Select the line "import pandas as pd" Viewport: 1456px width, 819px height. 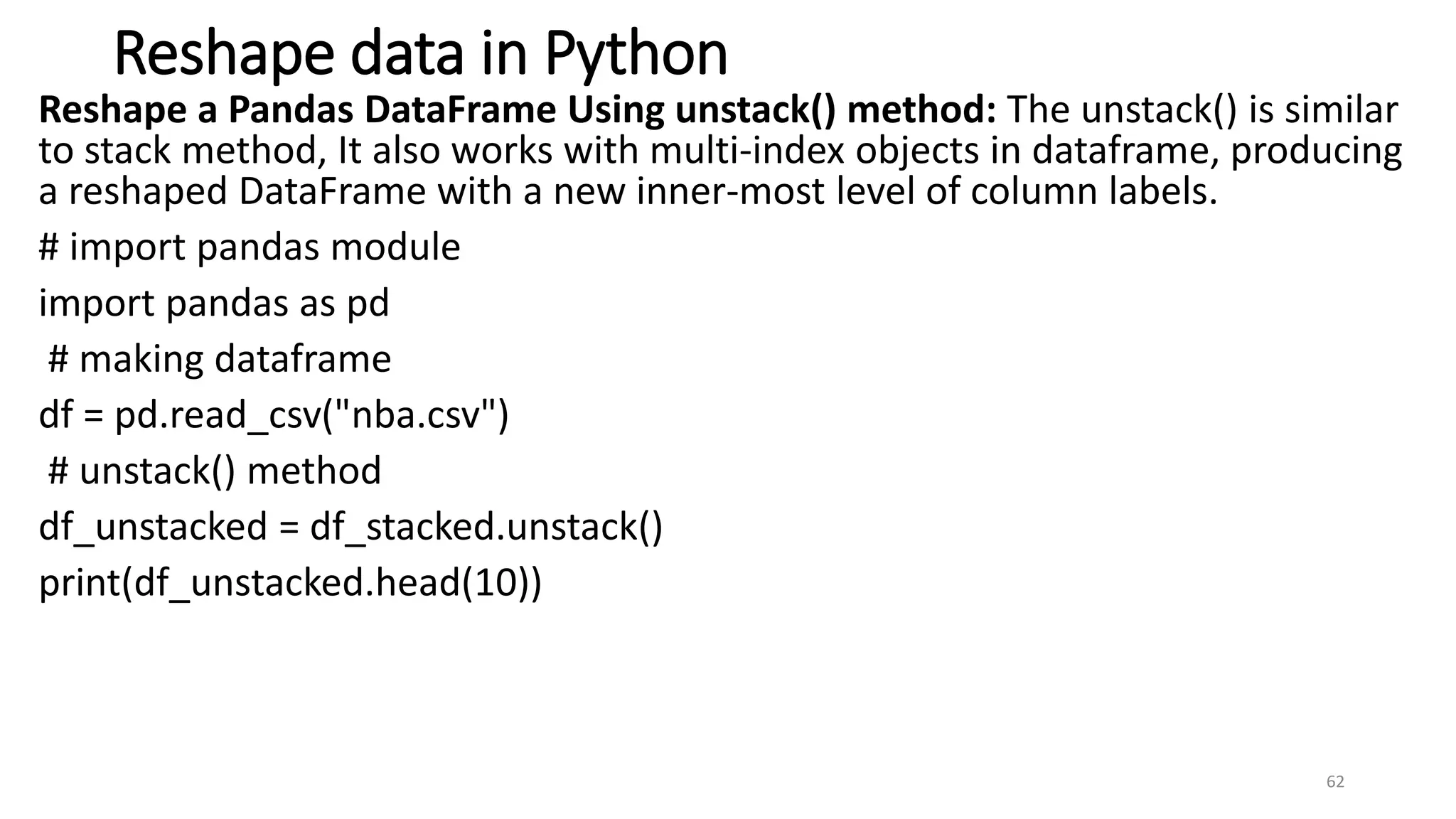213,303
